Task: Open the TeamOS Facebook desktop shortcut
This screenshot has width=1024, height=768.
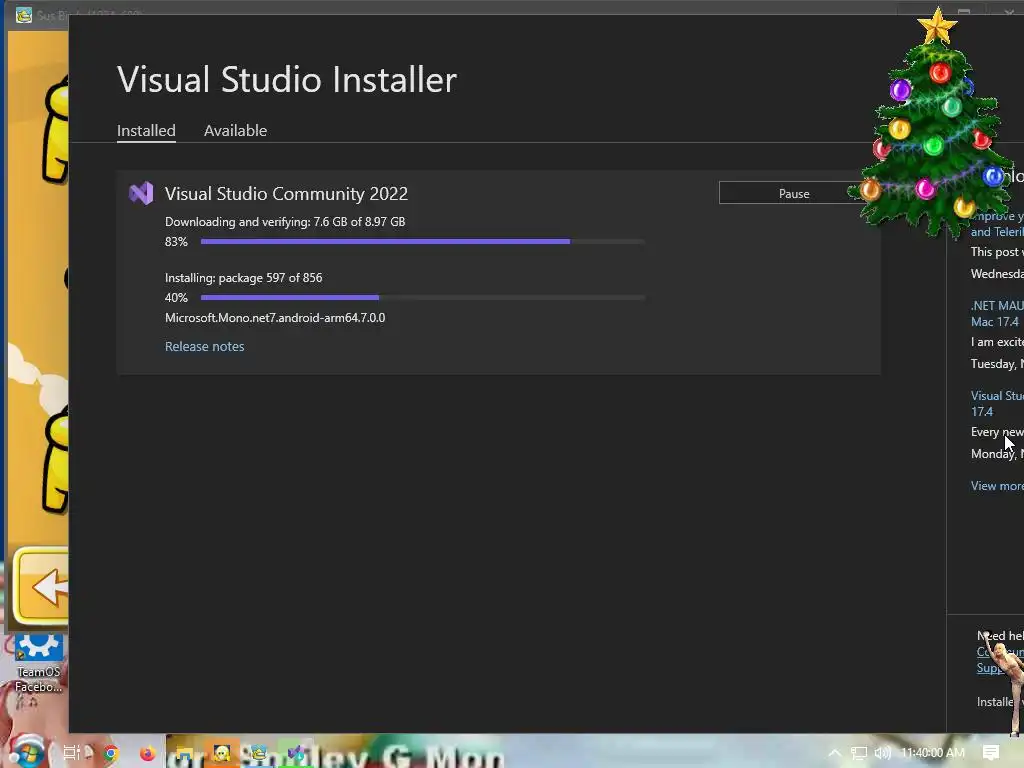Action: [x=38, y=663]
